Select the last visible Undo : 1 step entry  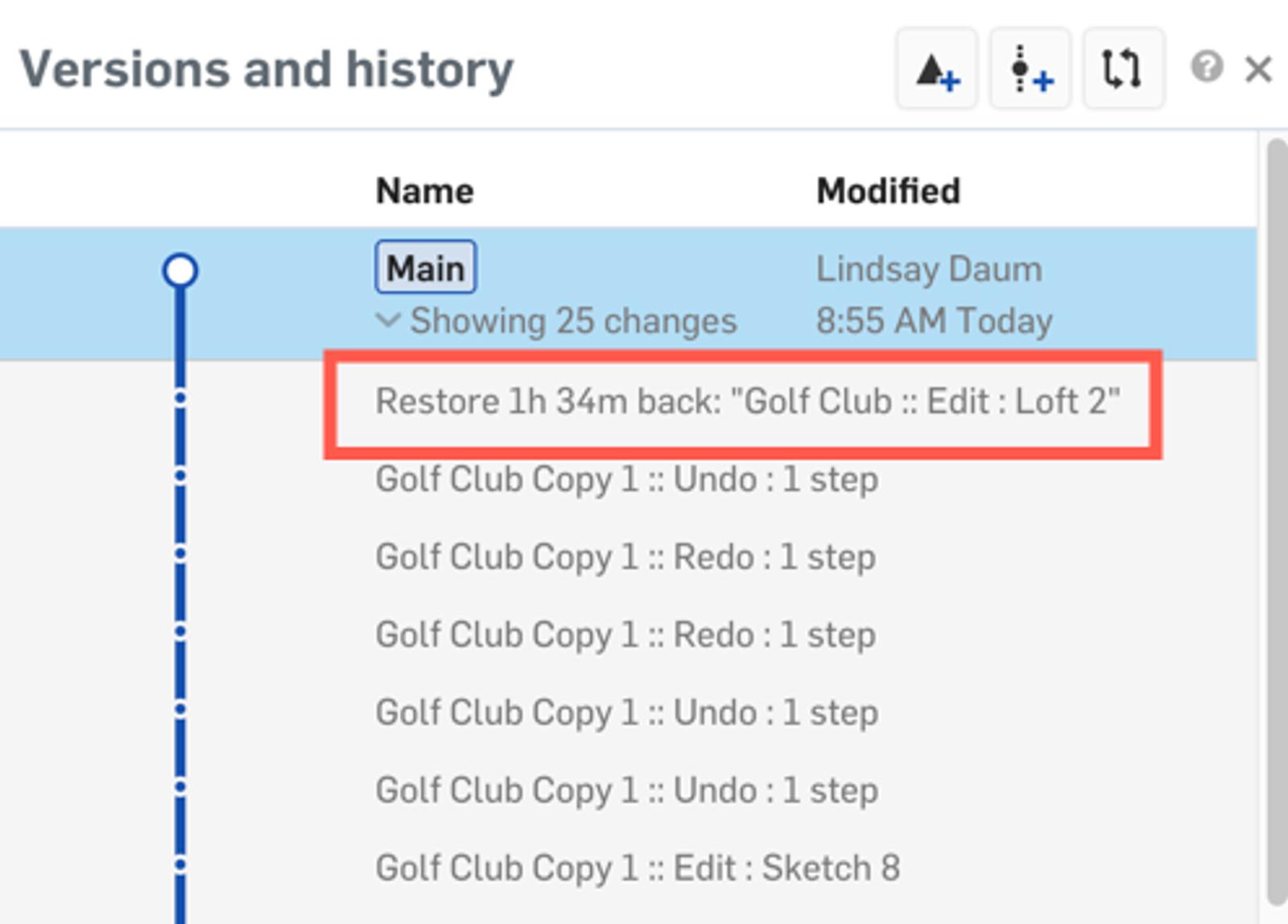(626, 790)
